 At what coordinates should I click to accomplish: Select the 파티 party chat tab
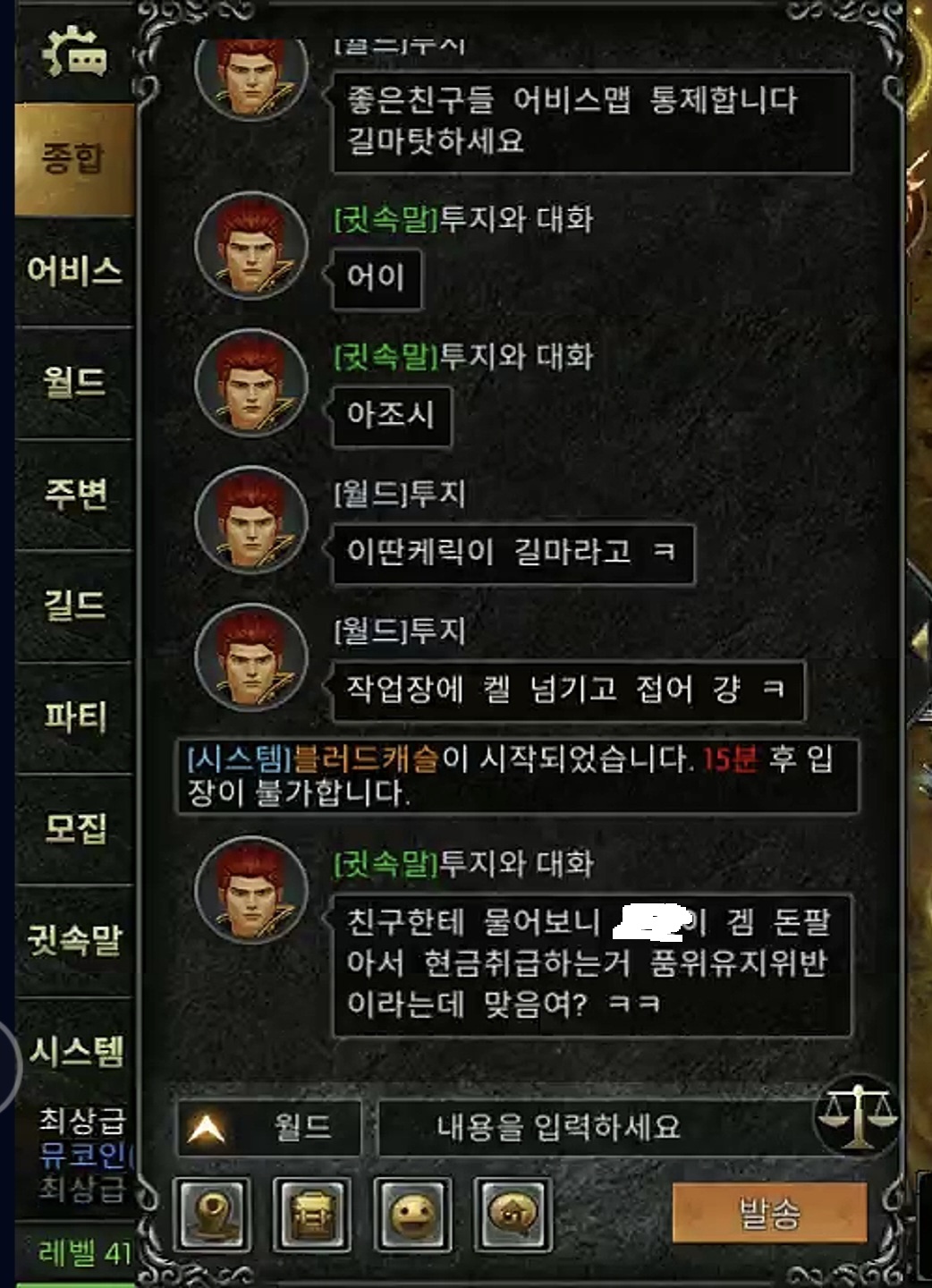pos(74,717)
